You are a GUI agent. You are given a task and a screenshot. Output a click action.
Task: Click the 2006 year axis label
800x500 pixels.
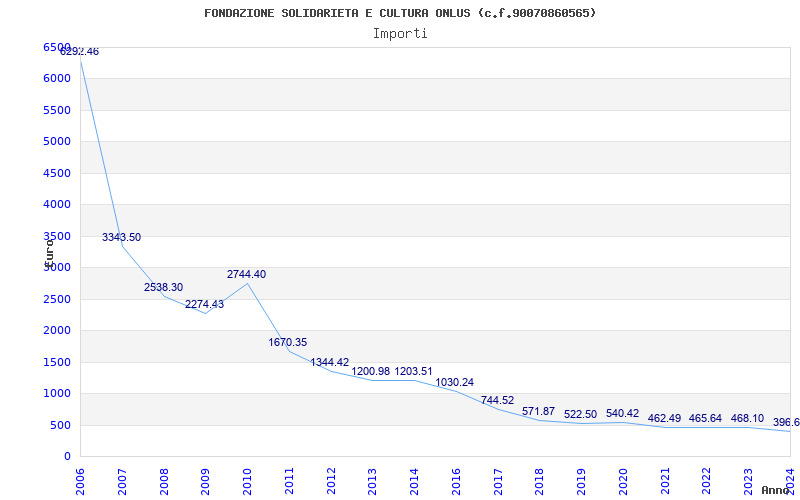tap(81, 482)
